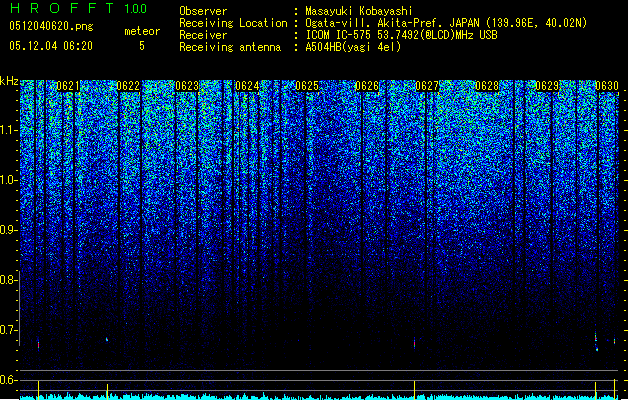Click the HROFFT program title
The width and height of the screenshot is (629, 400).
coord(61,8)
